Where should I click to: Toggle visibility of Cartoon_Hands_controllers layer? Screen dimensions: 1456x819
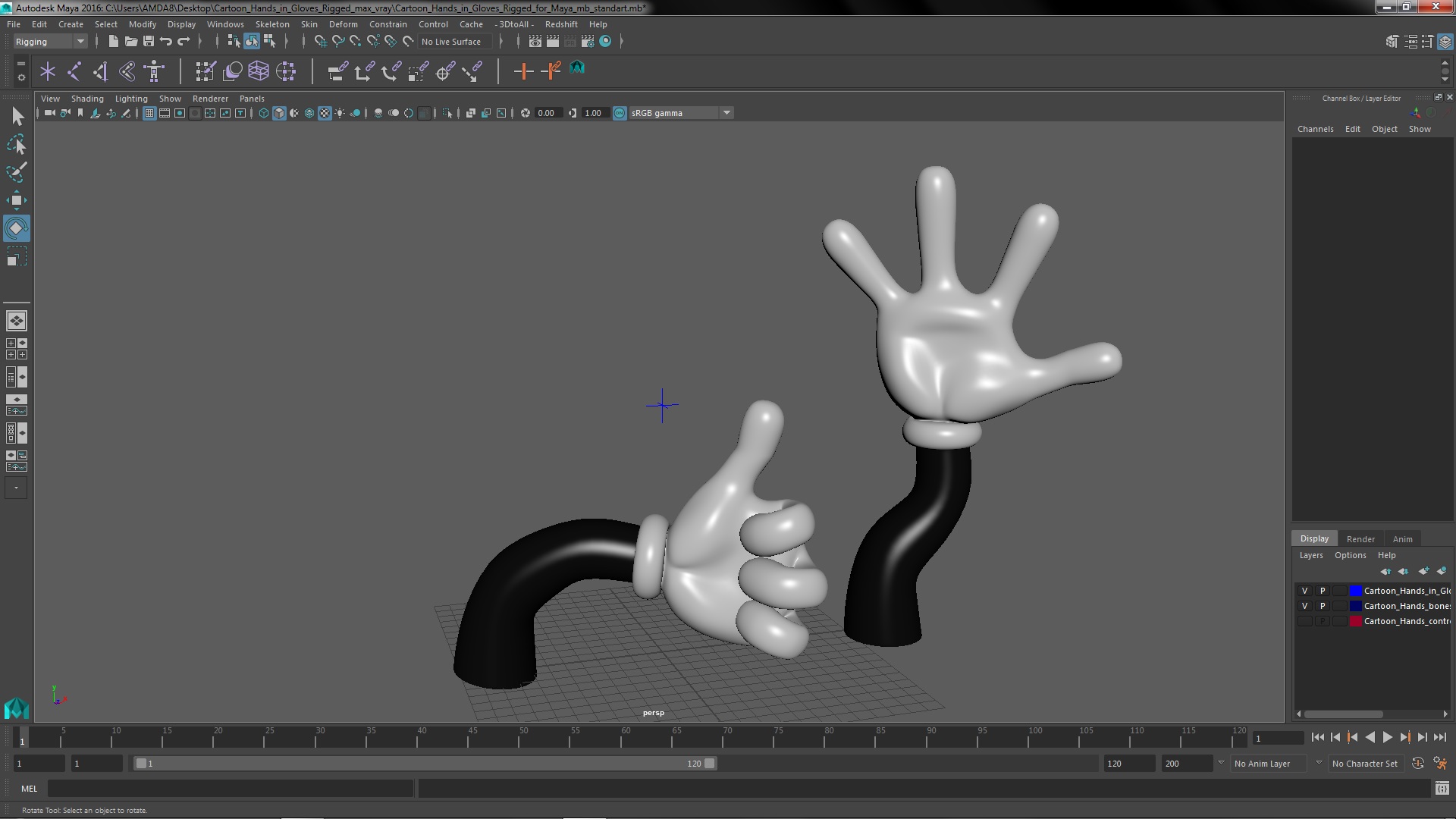click(1304, 621)
